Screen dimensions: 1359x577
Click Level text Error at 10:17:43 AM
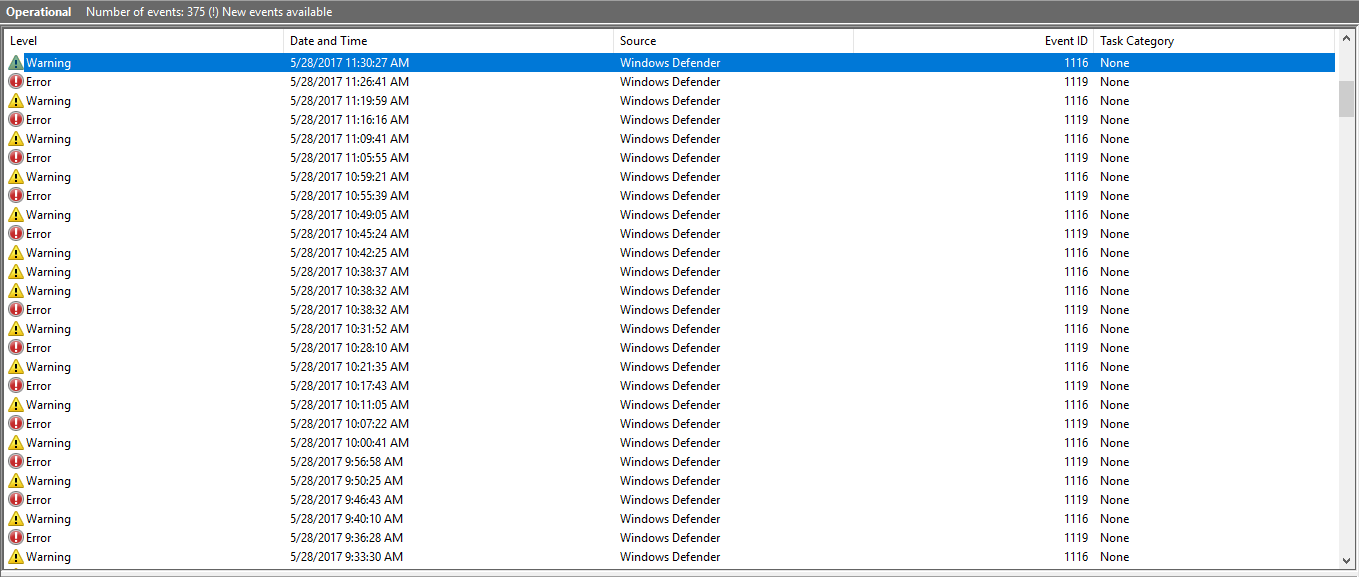click(x=39, y=386)
